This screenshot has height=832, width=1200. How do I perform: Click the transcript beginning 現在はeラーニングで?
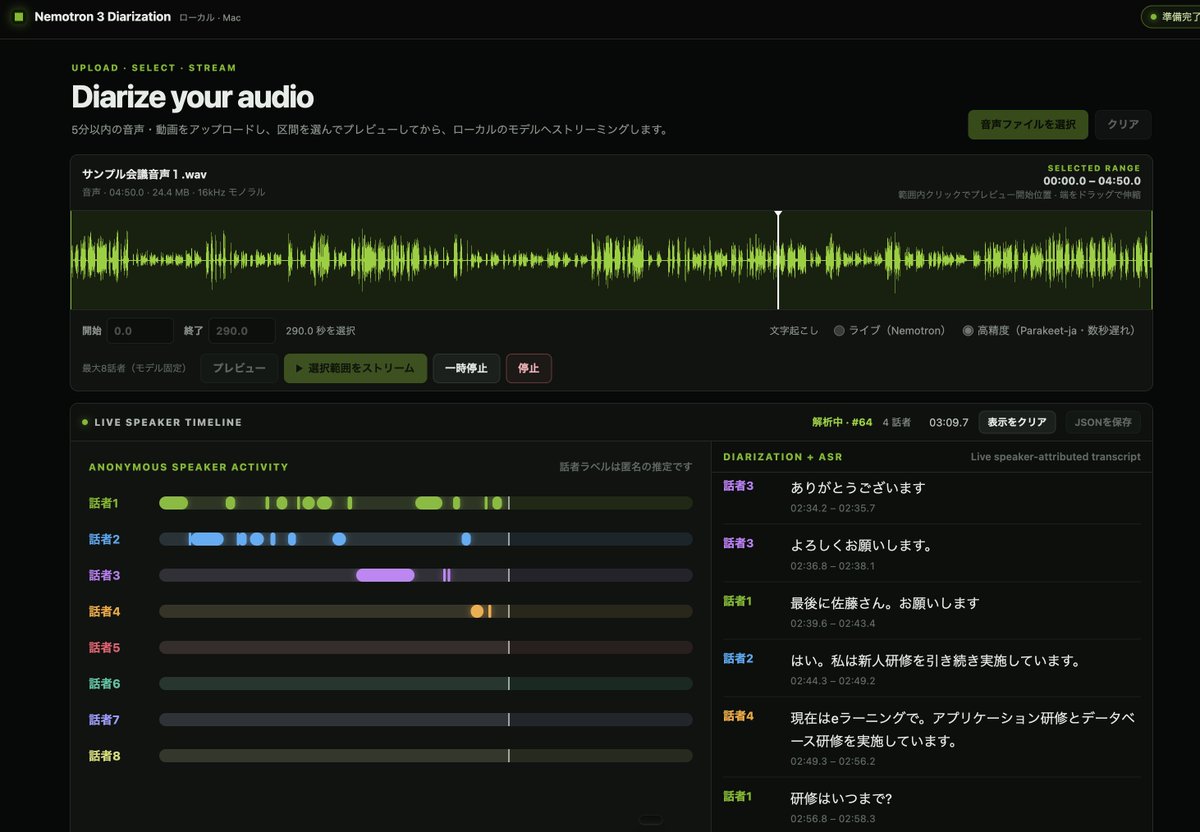(x=962, y=730)
